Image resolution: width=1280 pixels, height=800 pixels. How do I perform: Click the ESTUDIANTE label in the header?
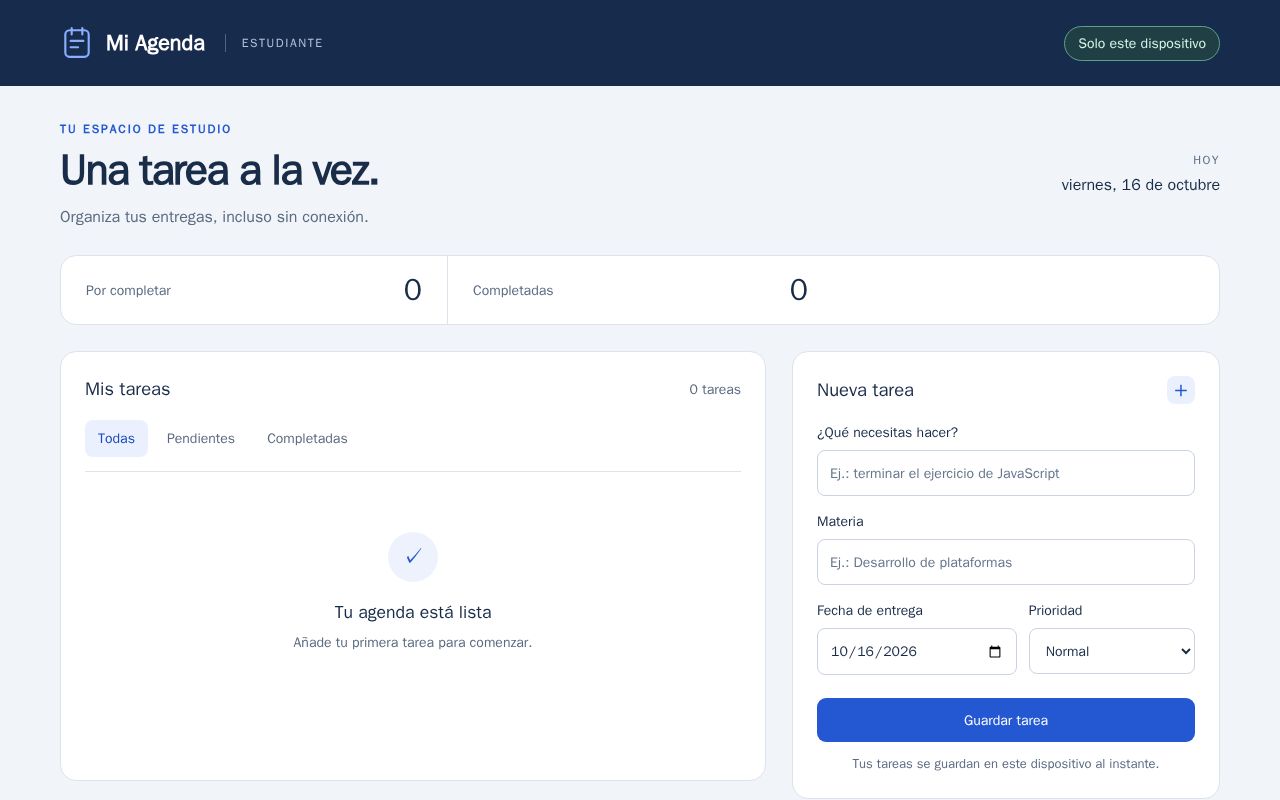tap(282, 43)
